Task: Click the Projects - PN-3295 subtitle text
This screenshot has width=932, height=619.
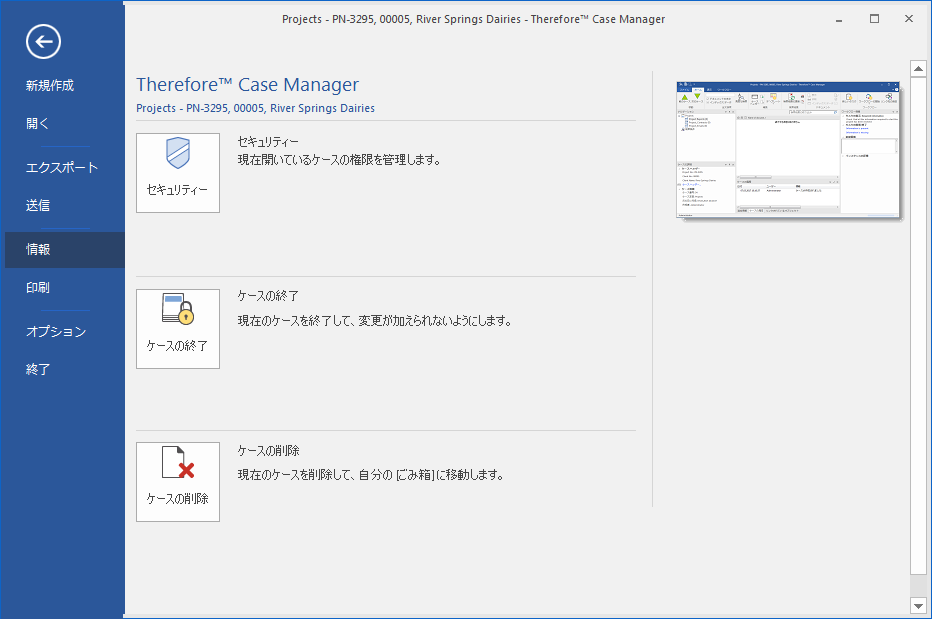Action: [256, 108]
